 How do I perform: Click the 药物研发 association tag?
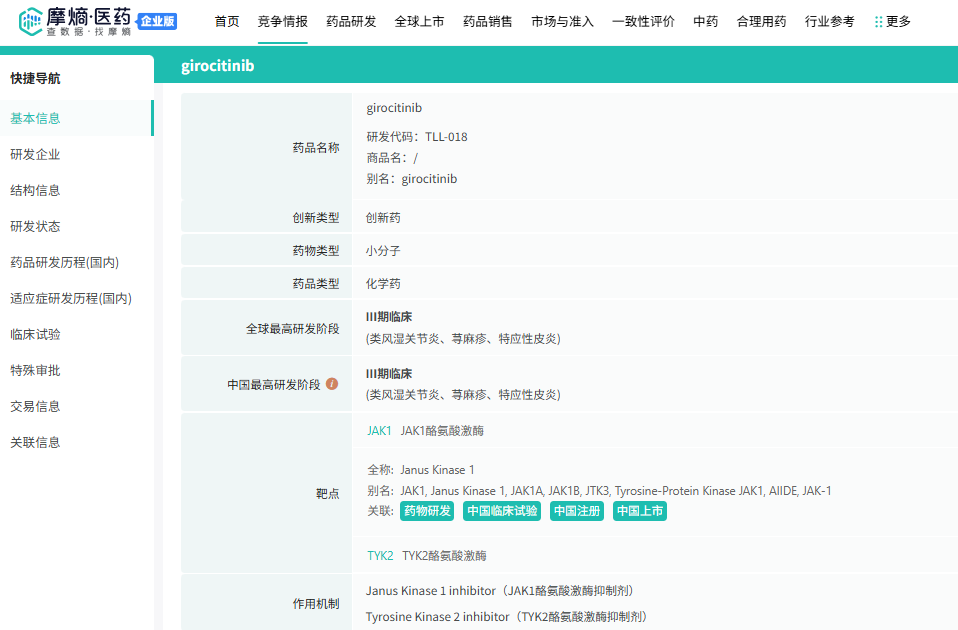tap(427, 511)
